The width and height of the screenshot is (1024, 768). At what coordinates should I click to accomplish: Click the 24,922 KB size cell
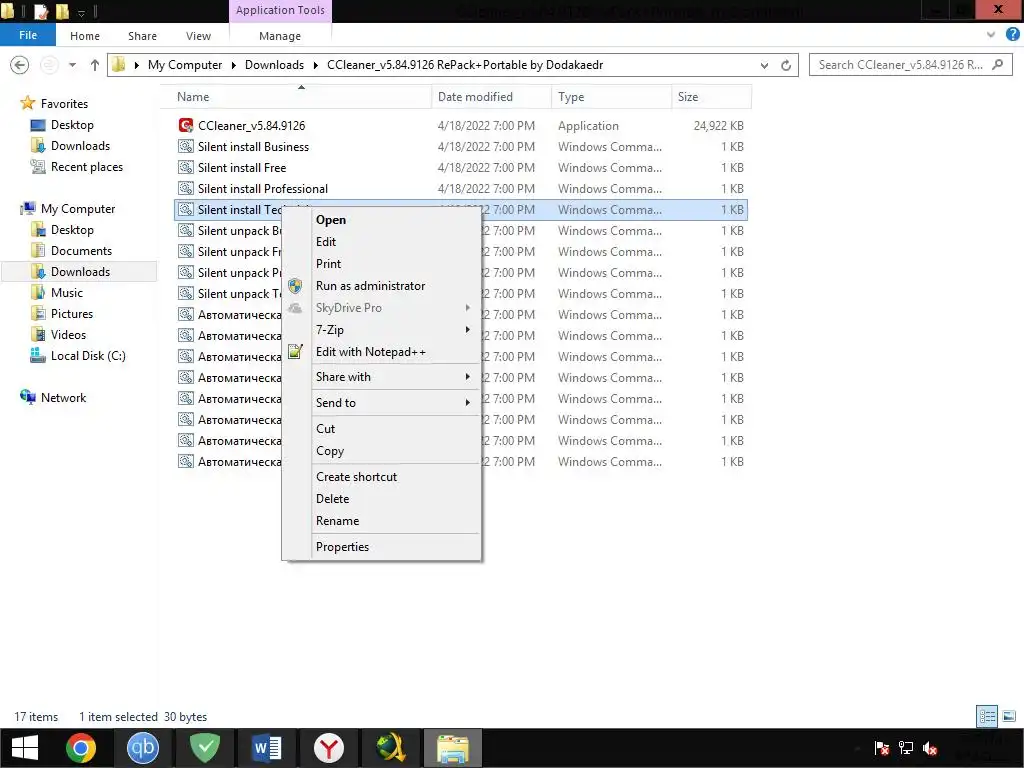(x=718, y=125)
